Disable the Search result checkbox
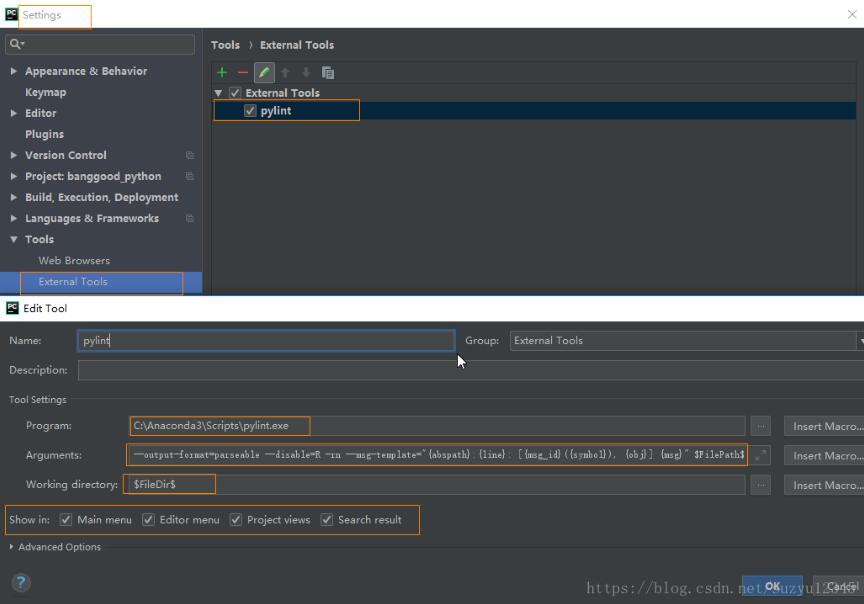Image resolution: width=864 pixels, height=604 pixels. (327, 520)
